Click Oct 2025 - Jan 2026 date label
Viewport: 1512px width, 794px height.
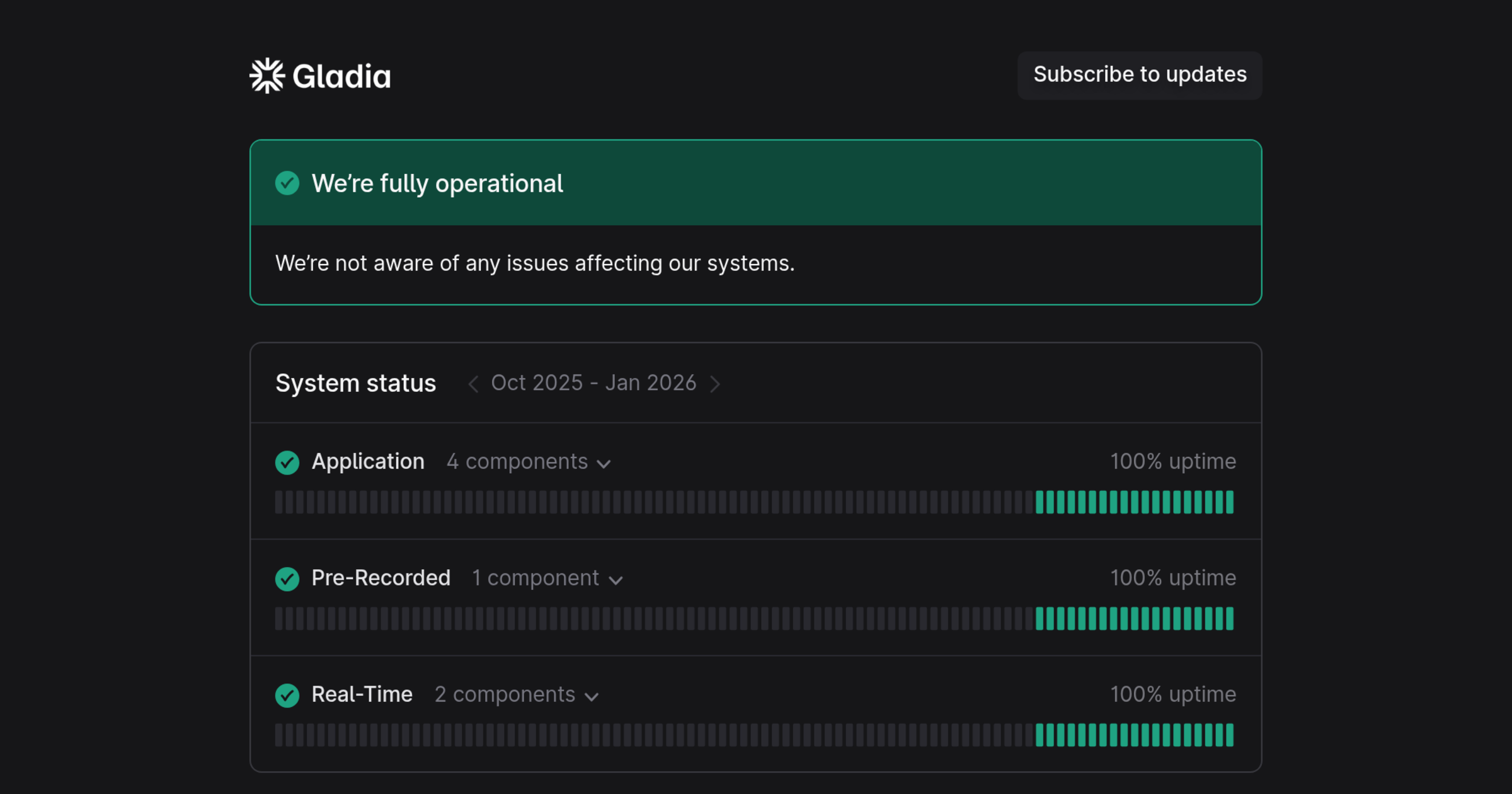[593, 383]
